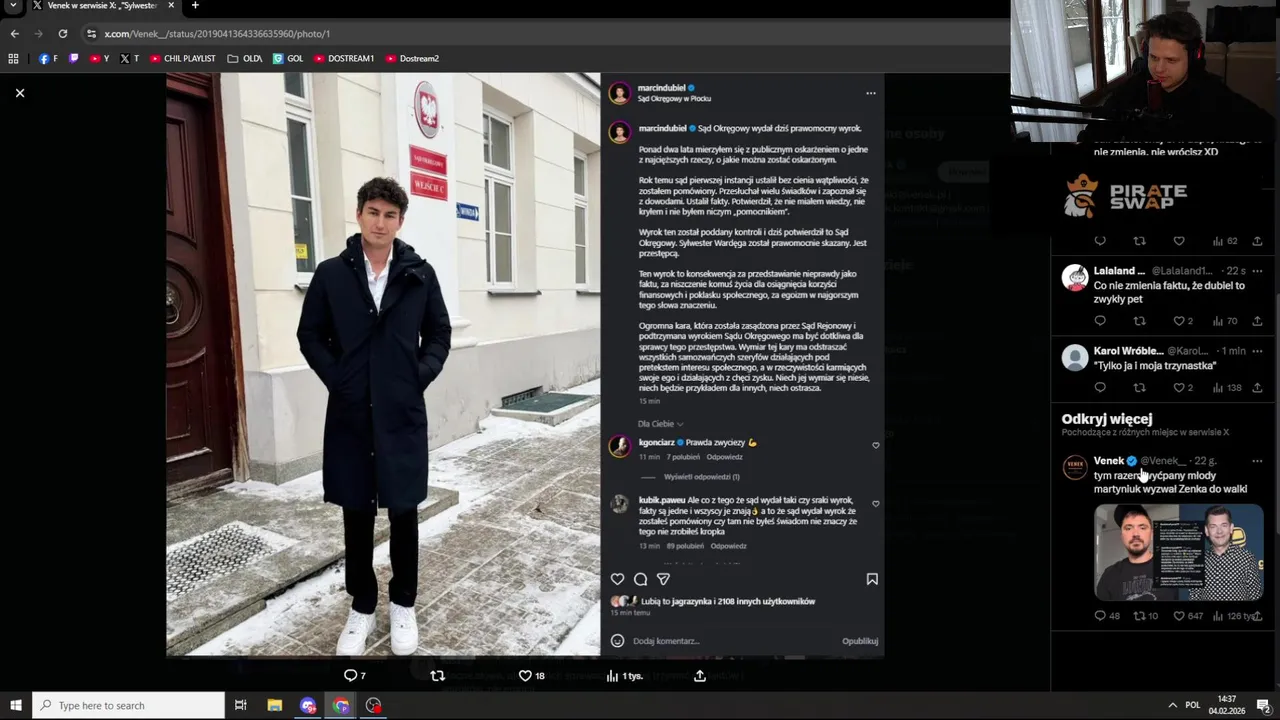This screenshot has width=1280, height=720.
Task: Open Karol Wróble's name link
Action: 1128,351
